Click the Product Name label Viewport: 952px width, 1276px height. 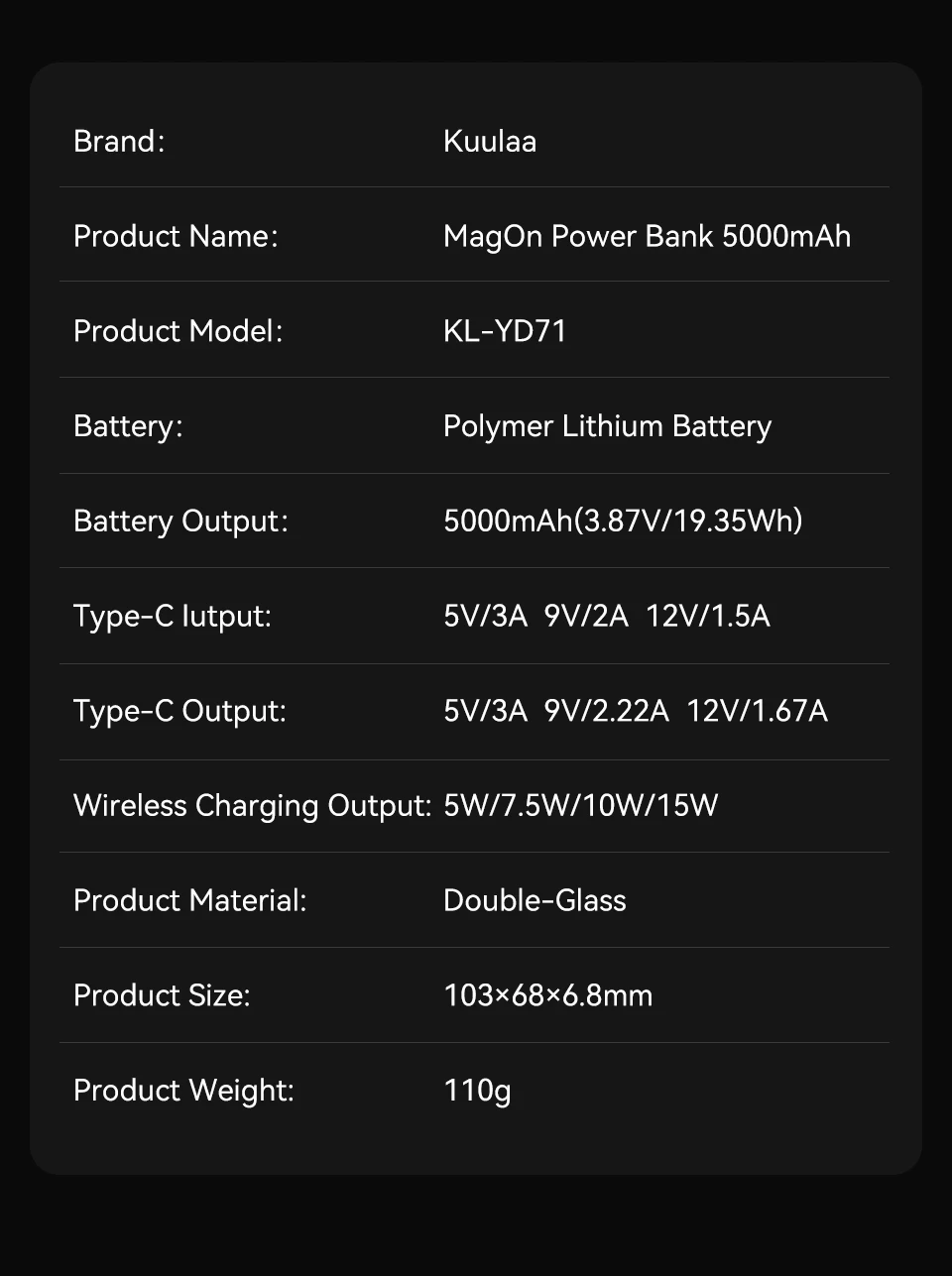176,236
